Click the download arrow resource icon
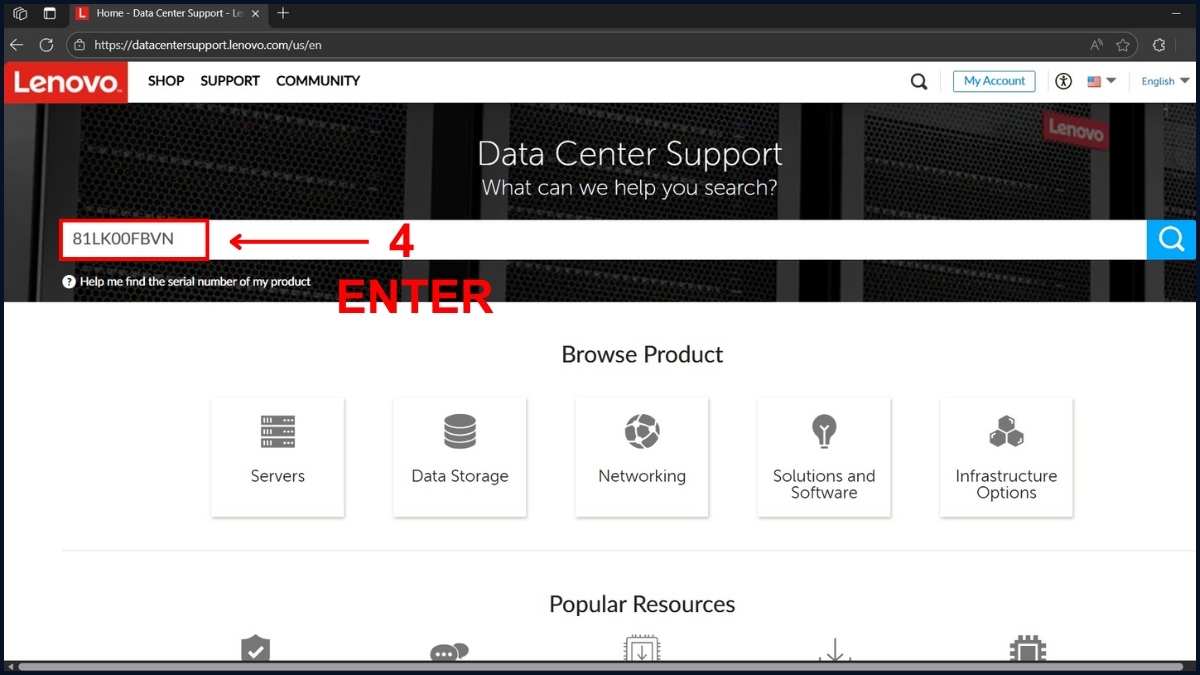 (834, 650)
